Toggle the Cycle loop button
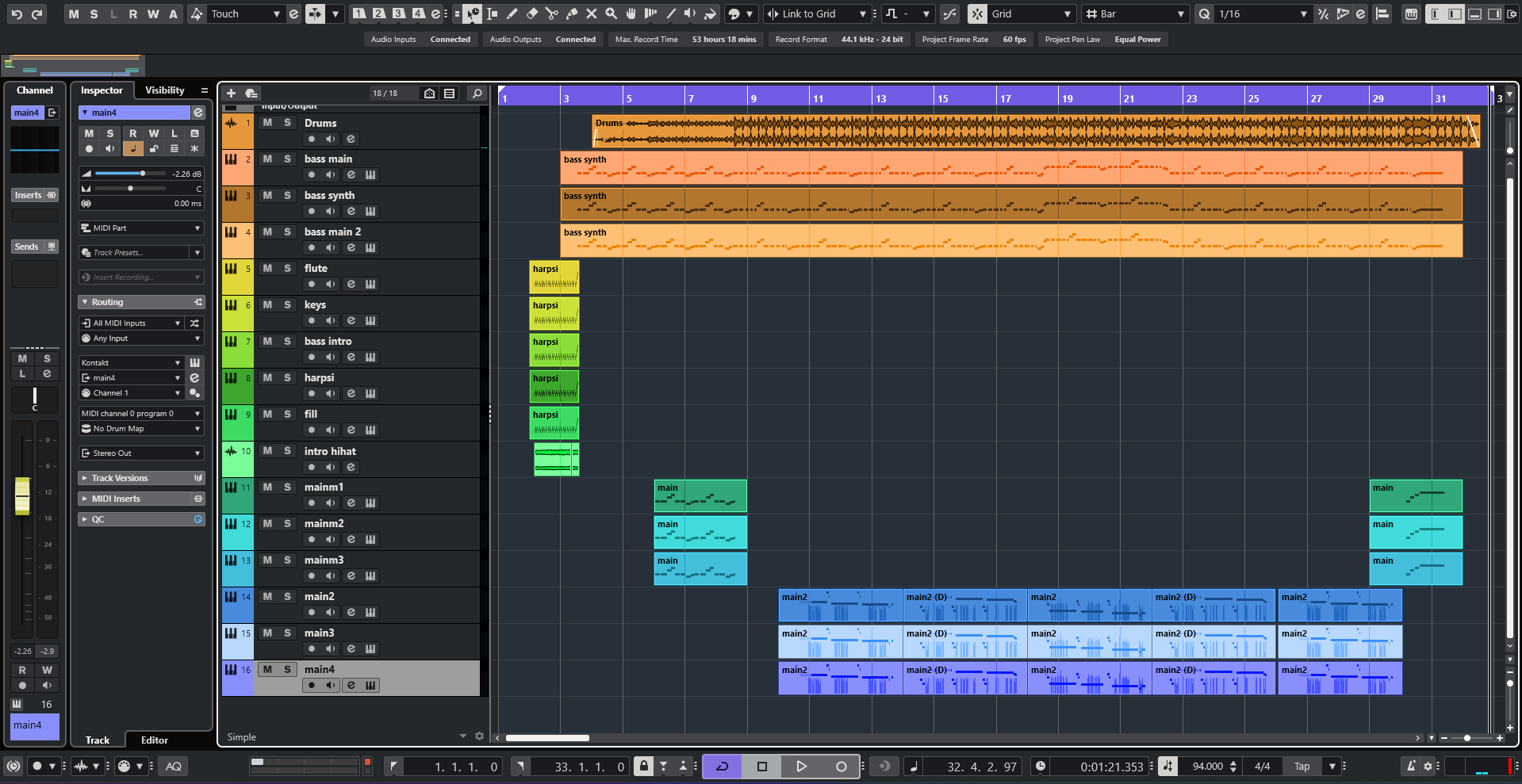The width and height of the screenshot is (1522, 784). 723,766
